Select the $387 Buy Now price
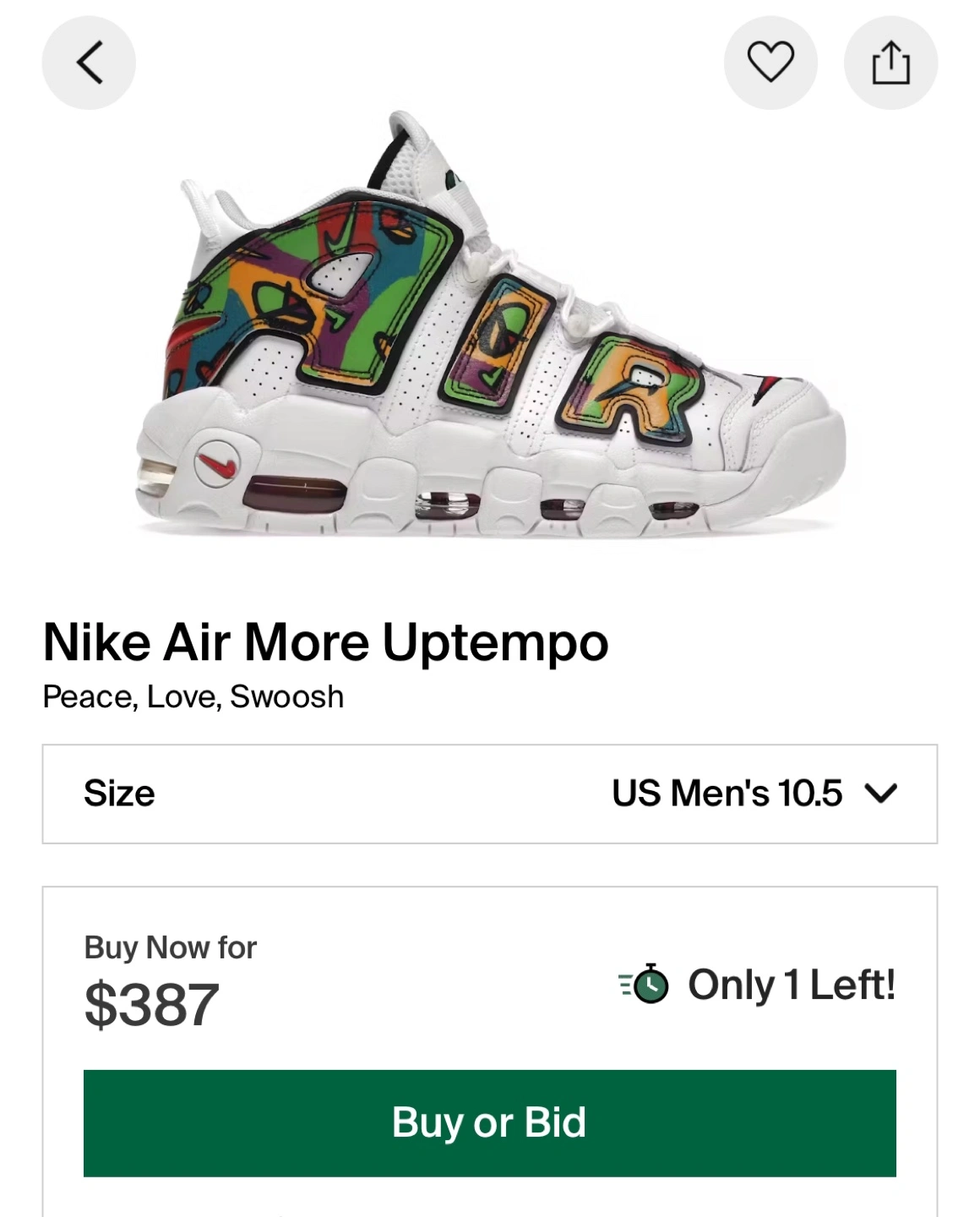Screen dimensions: 980x1217 tap(152, 1004)
